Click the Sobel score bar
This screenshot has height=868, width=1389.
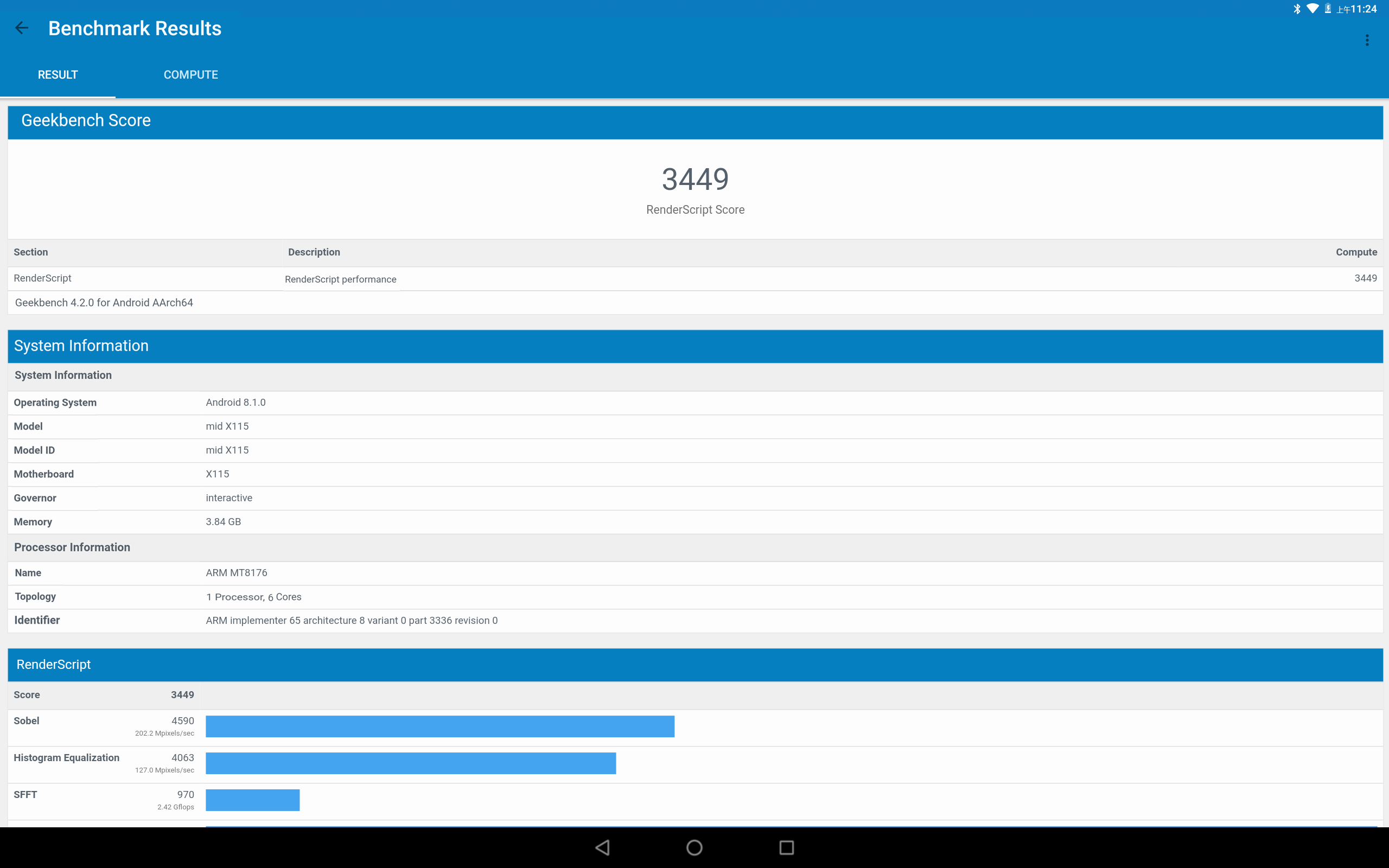tap(439, 726)
